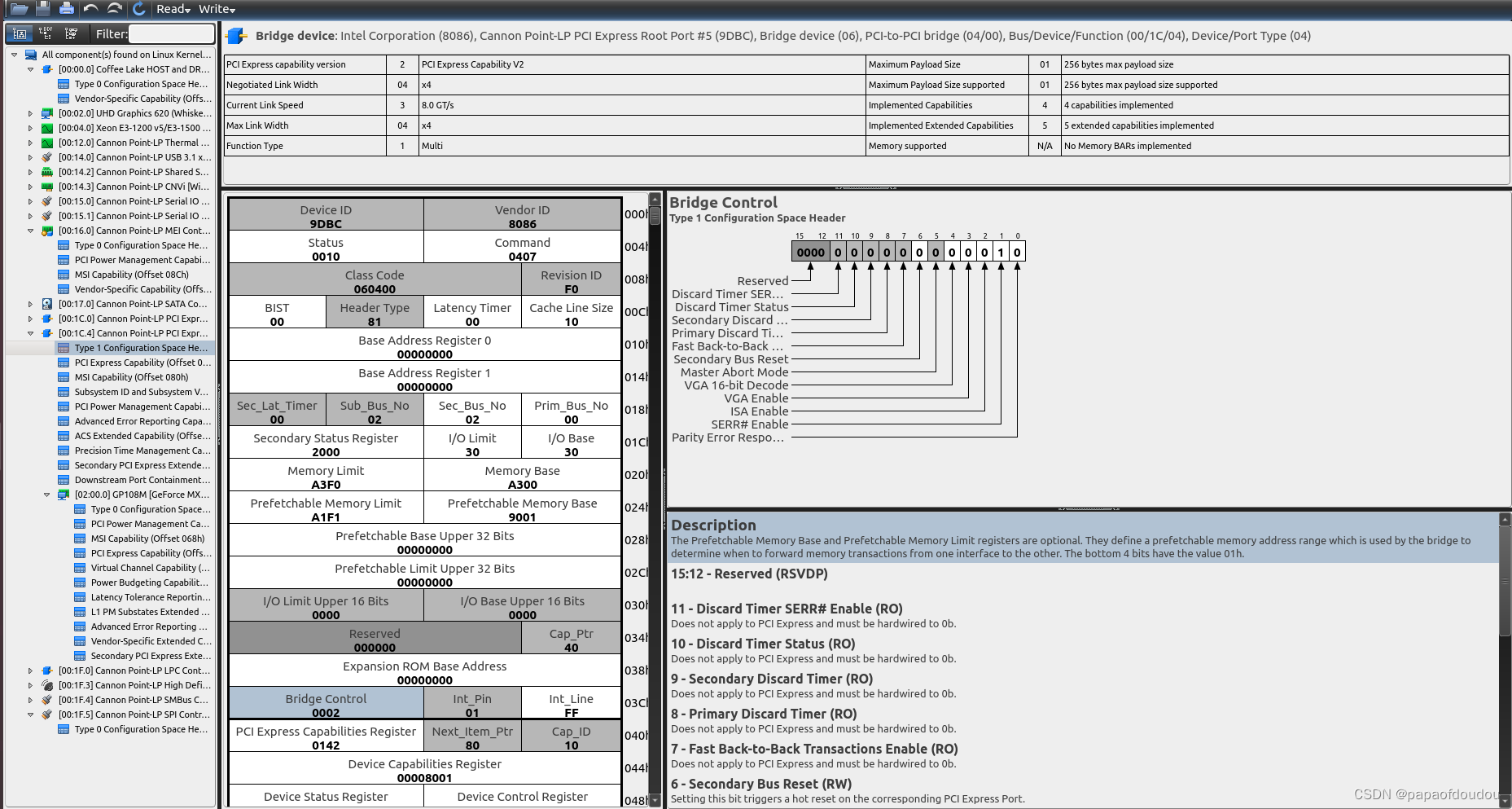Screen dimensions: 1512x809
Task: Collapse the [02:00.0] GP108M GeForce node
Action: (x=46, y=495)
